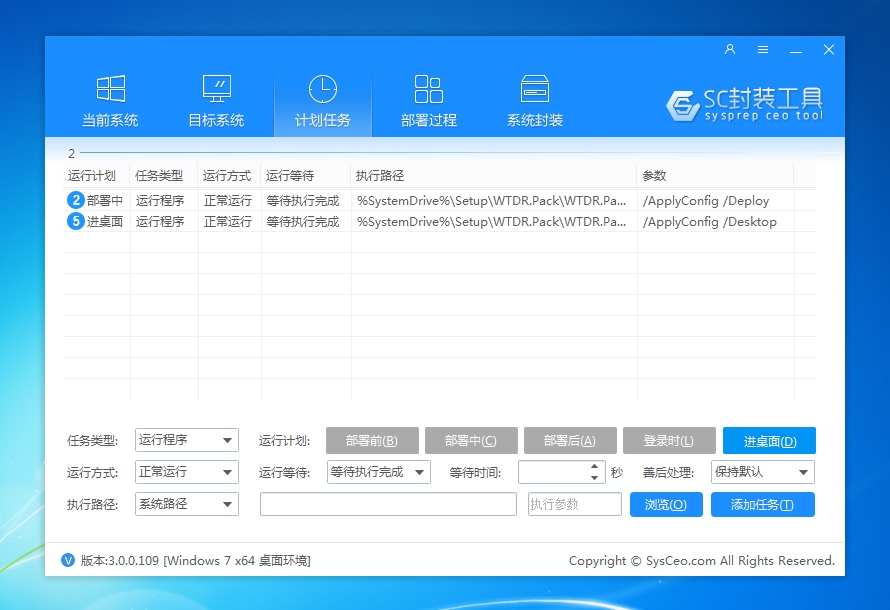Expand the 任务类型 dropdown
The image size is (890, 610).
point(187,440)
